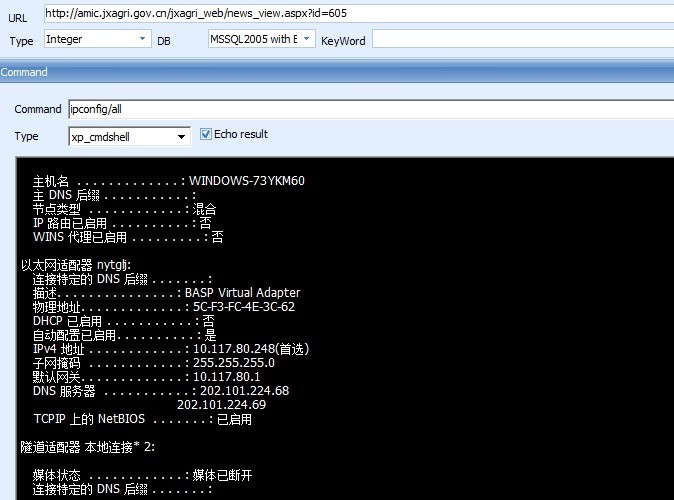This screenshot has width=674, height=500.
Task: Open the injection Type Integer dropdown
Action: click(x=98, y=39)
